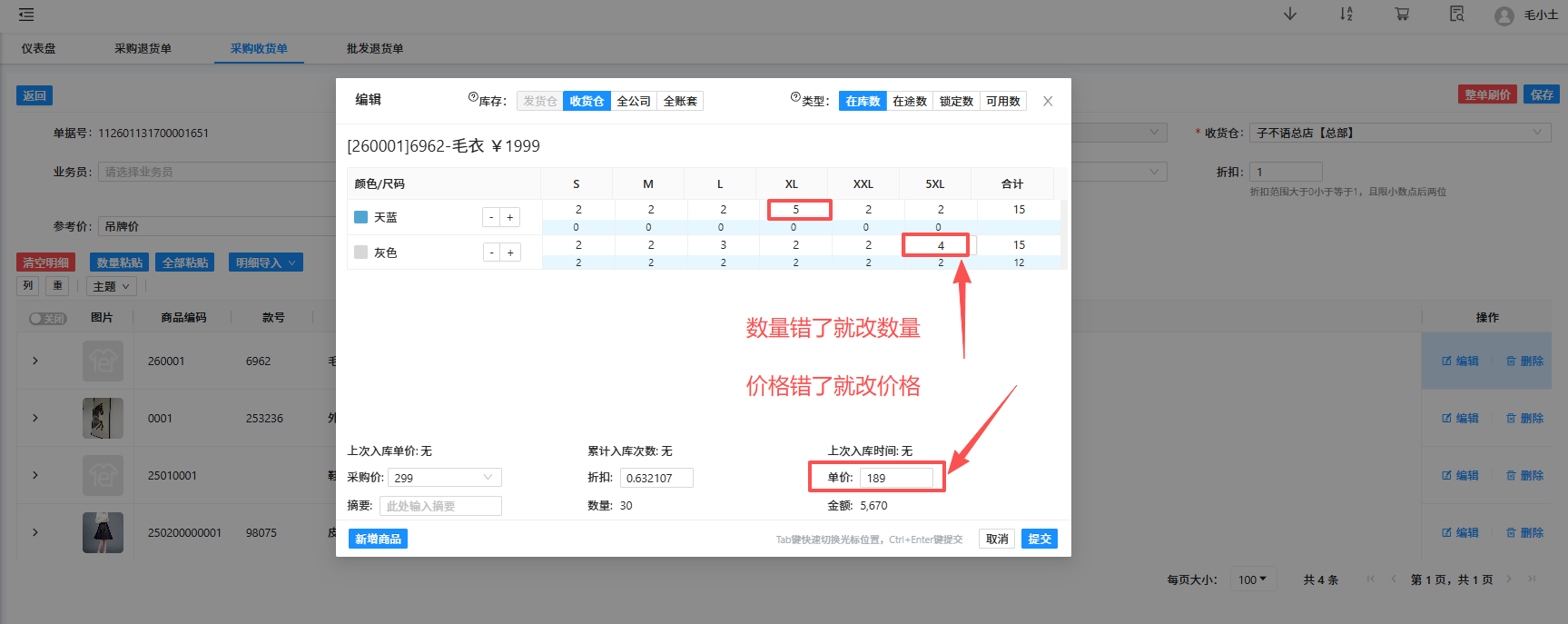Click the 保存 button
The image size is (1568, 624).
[1542, 94]
